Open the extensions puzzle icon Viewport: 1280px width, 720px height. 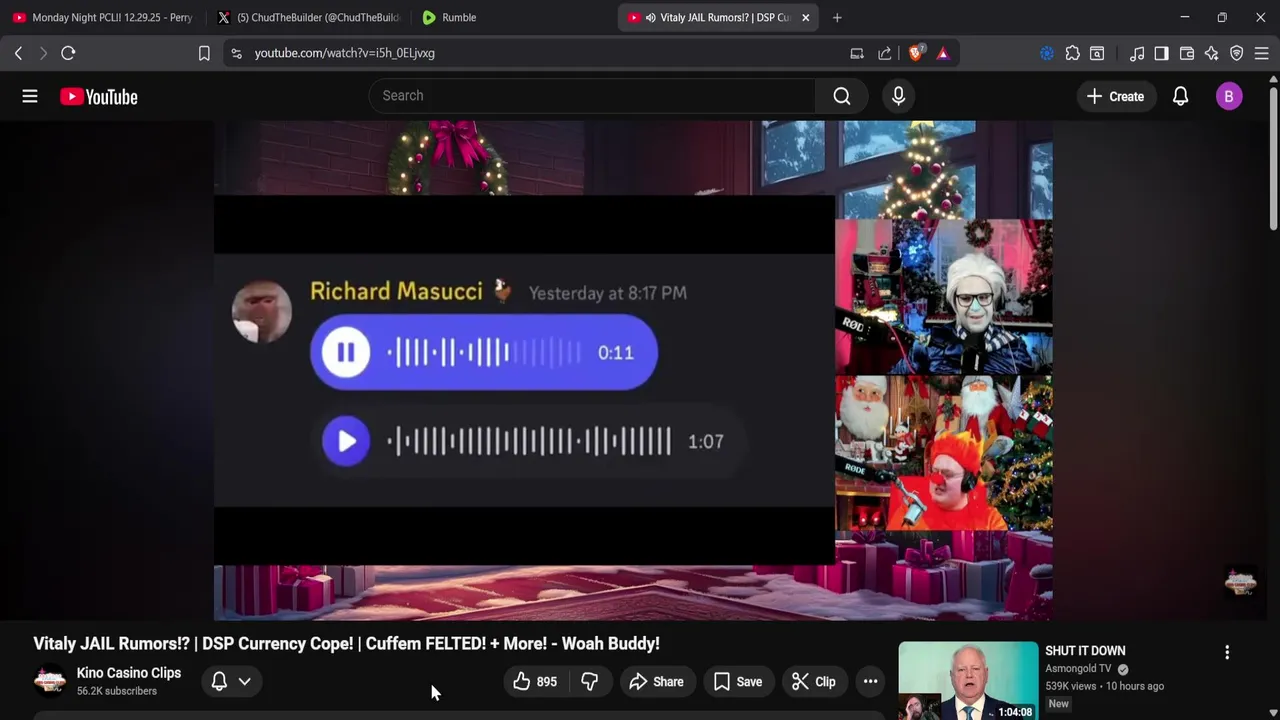[1072, 53]
